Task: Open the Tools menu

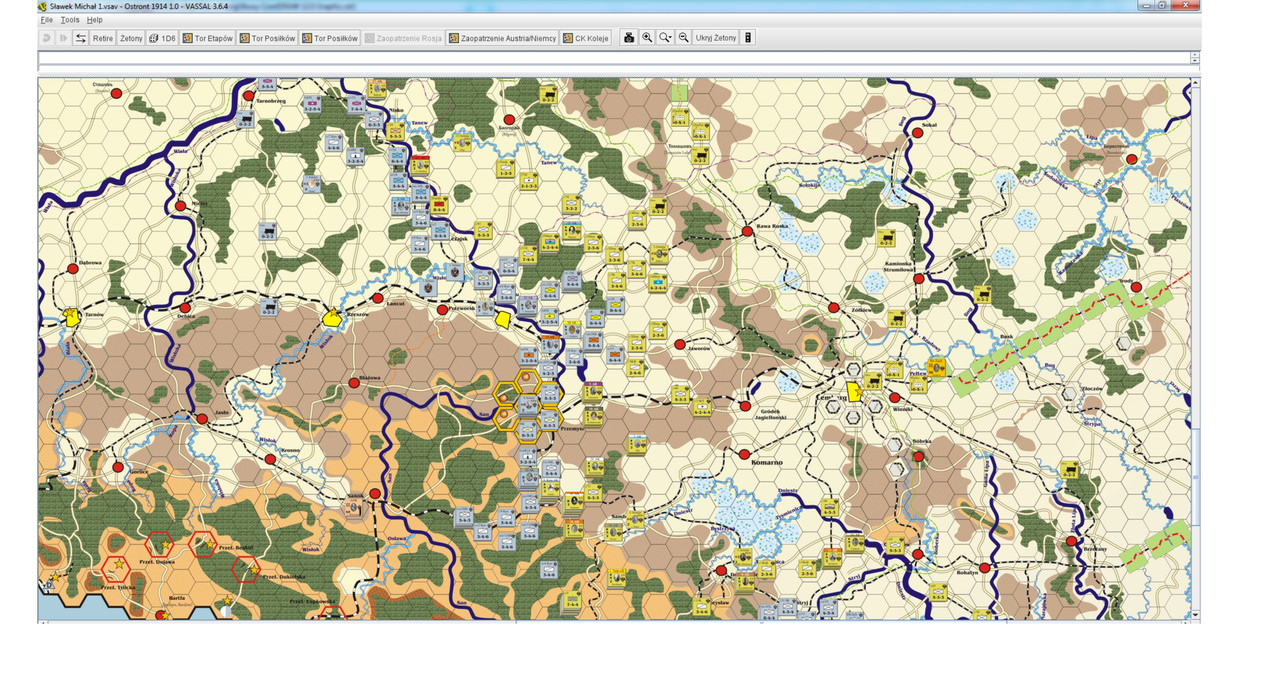Action: (x=70, y=20)
